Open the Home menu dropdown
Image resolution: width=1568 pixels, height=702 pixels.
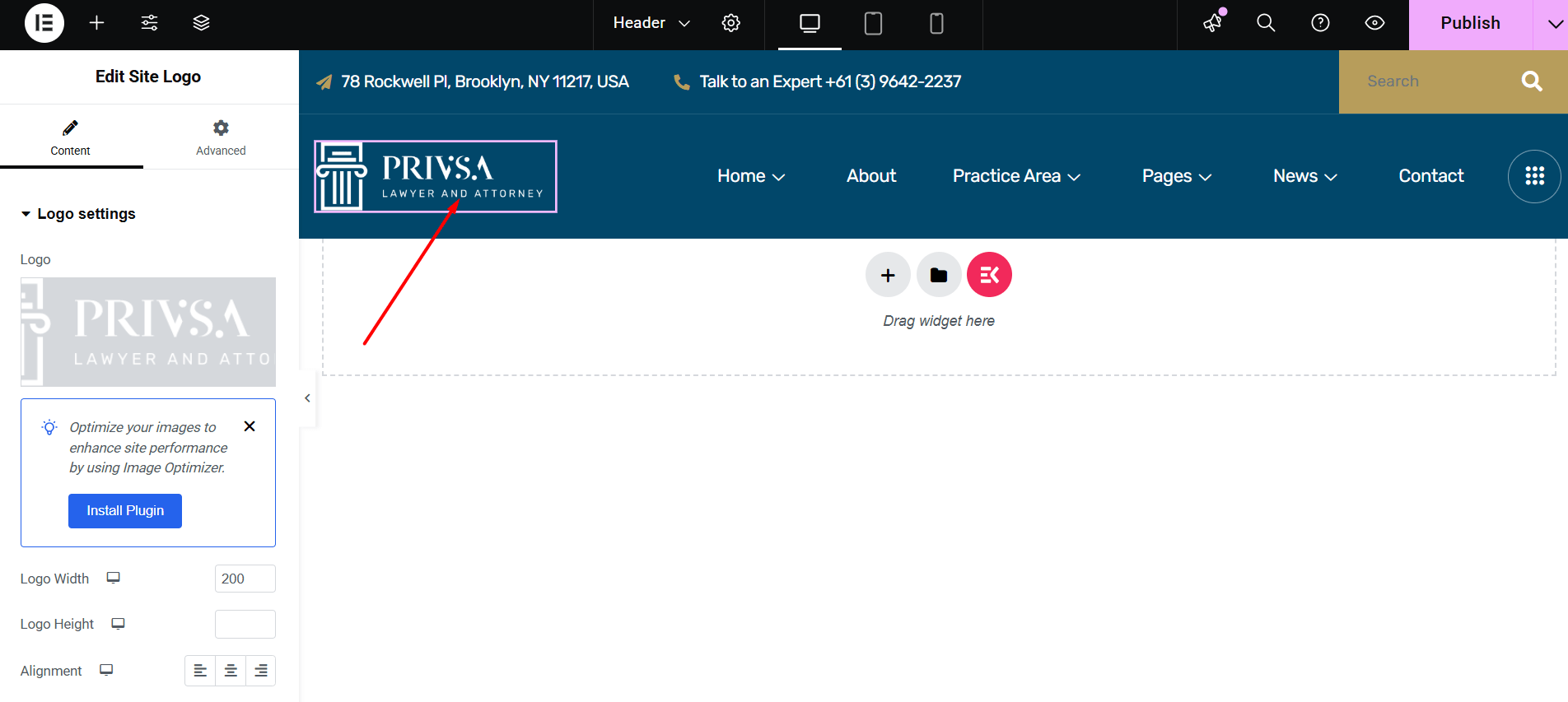751,176
